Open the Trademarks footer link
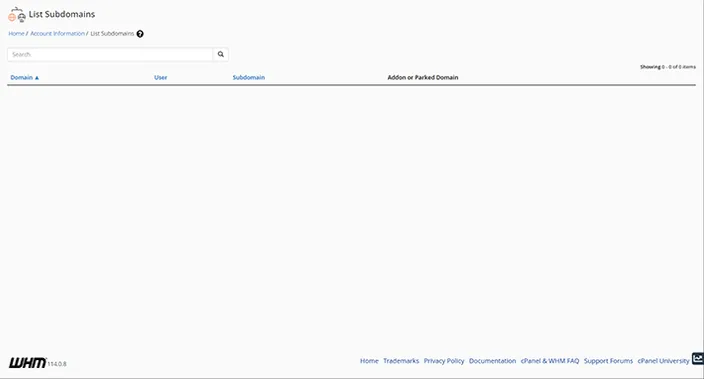 click(x=401, y=361)
